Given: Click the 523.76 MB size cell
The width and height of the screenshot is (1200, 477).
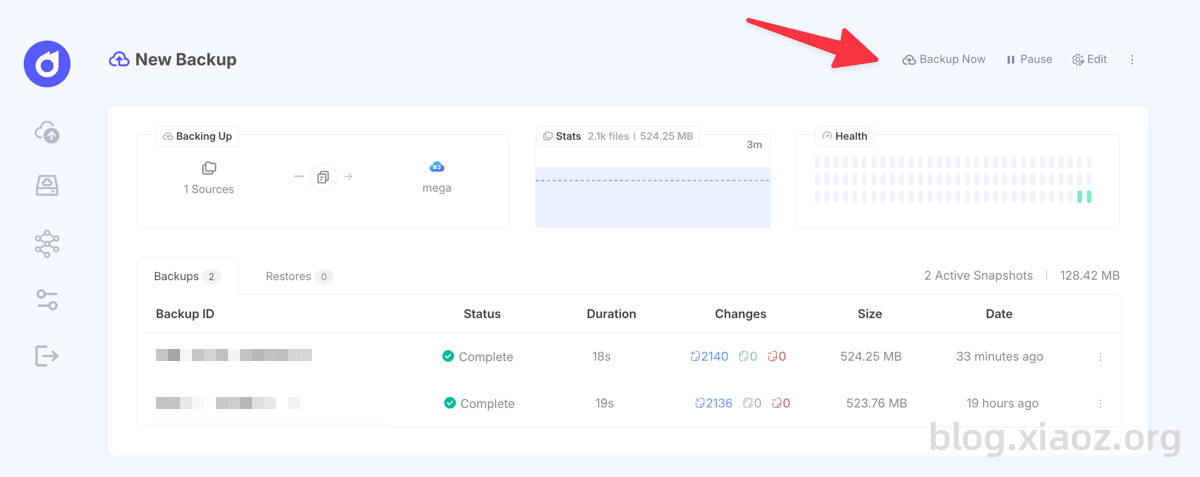Looking at the screenshot, I should coord(876,404).
